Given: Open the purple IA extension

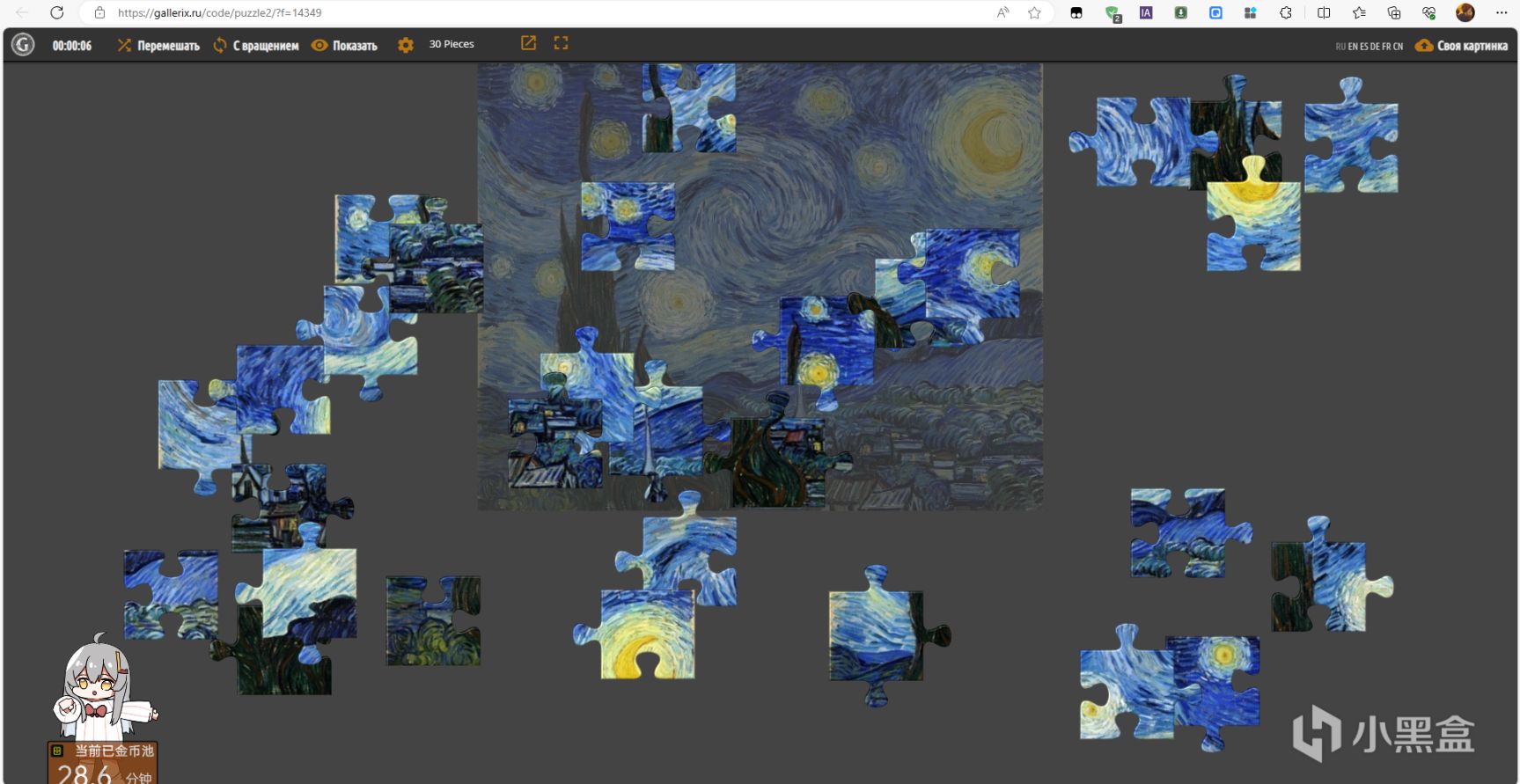Looking at the screenshot, I should coord(1146,12).
